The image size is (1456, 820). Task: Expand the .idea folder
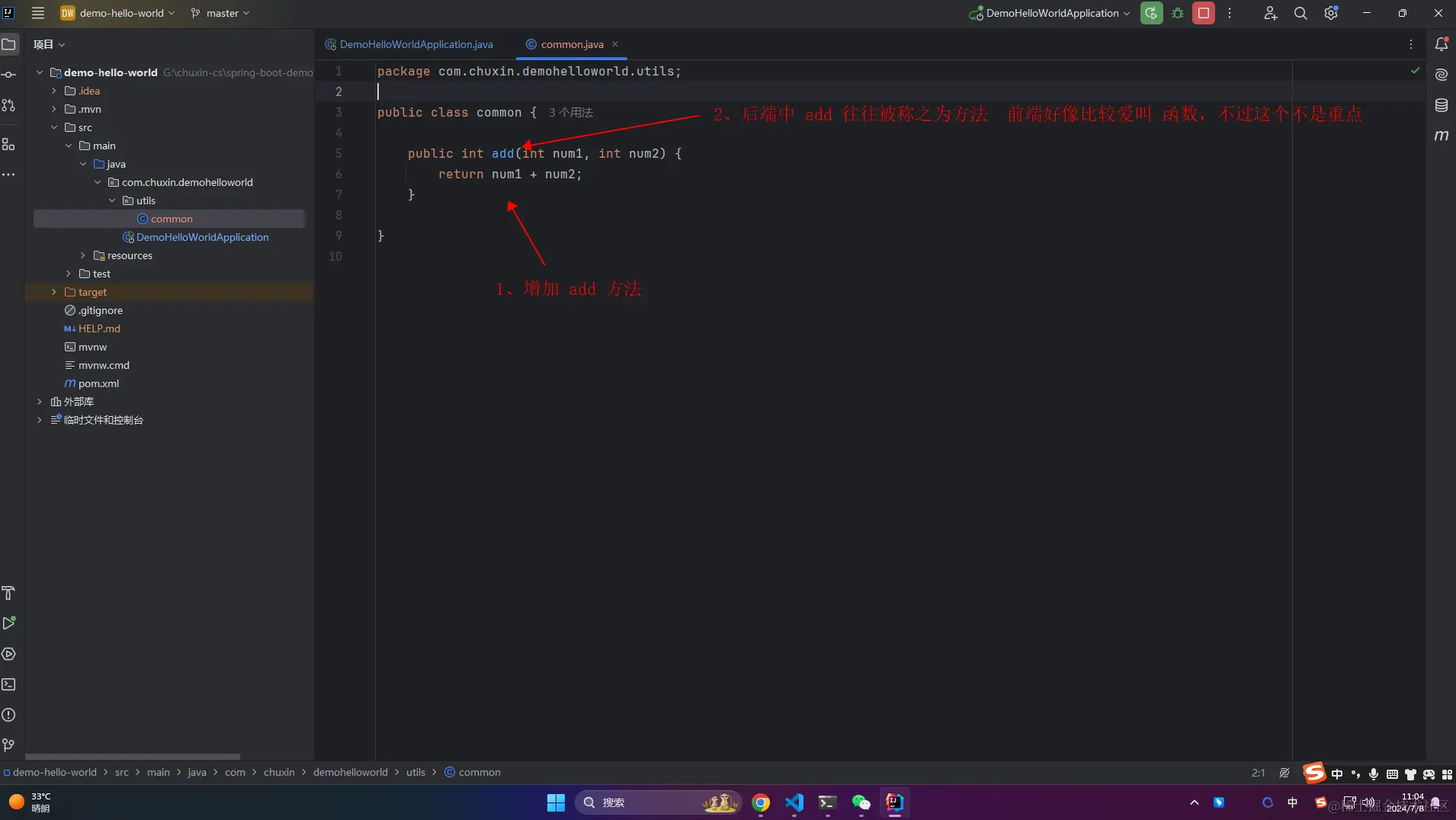53,91
